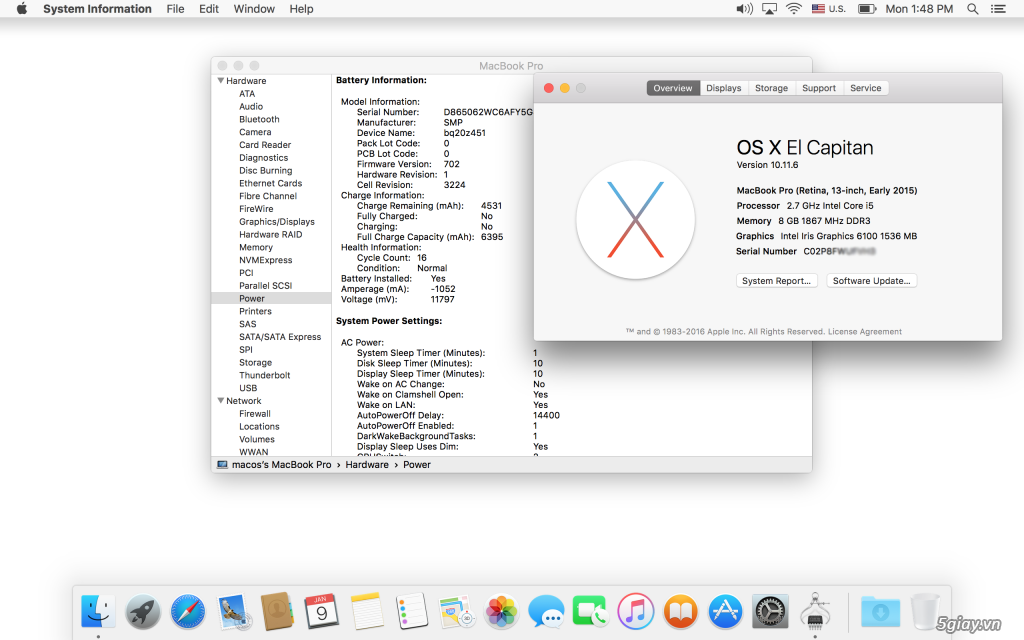Screen dimensions: 1024x640
Task: Select Graphics/Displays in the sidebar
Action: 277,221
